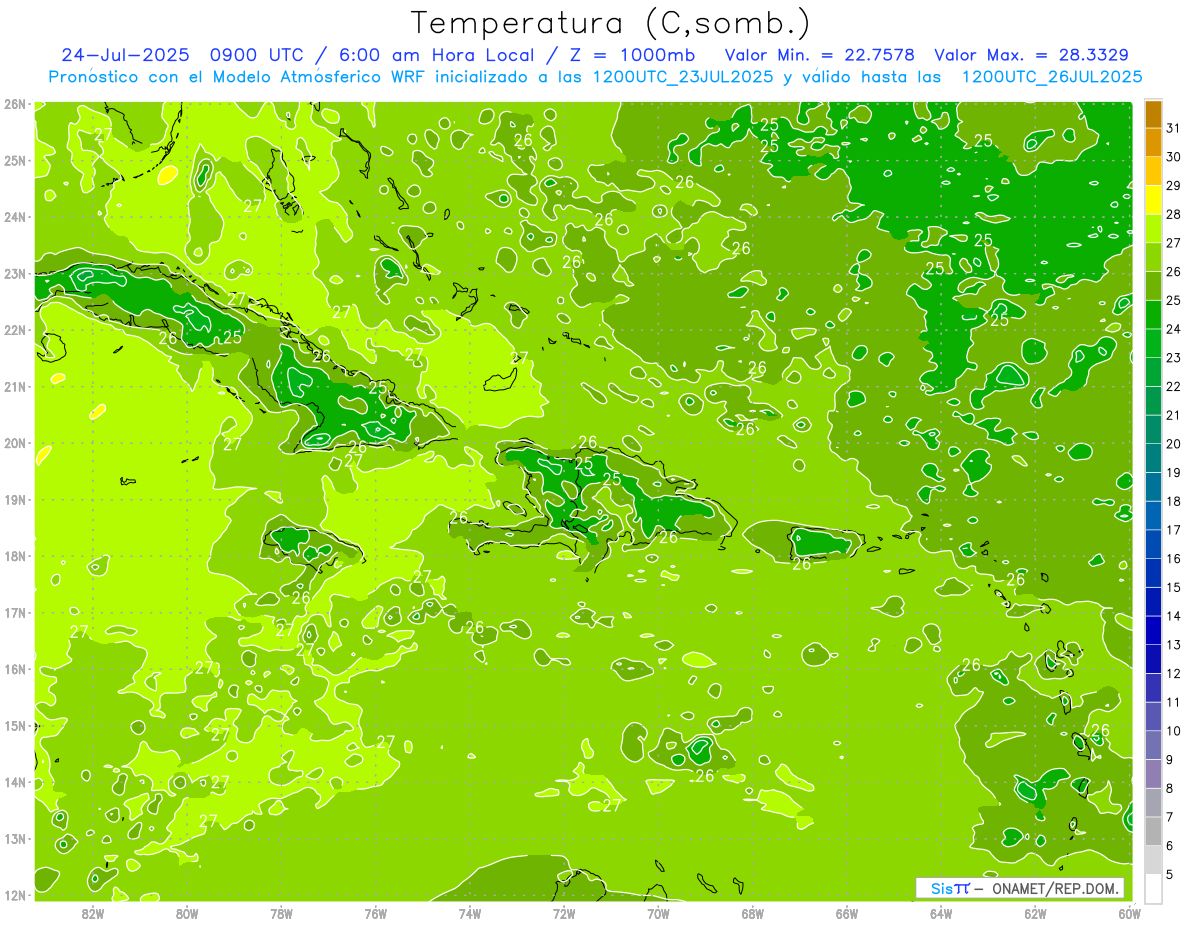Click 'SisTT - ONAMET/REP.DOM.' credit label
Screen dimensions: 1200x927
tap(1020, 888)
